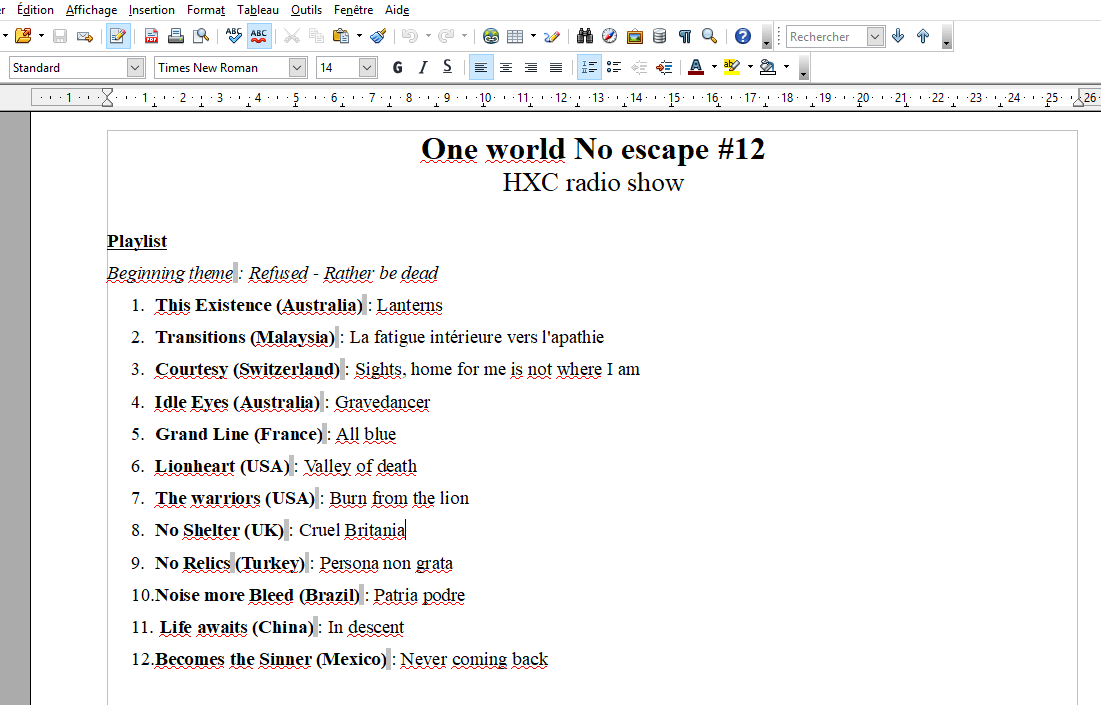Open the Navigator compass icon
1101x705 pixels.
[609, 36]
